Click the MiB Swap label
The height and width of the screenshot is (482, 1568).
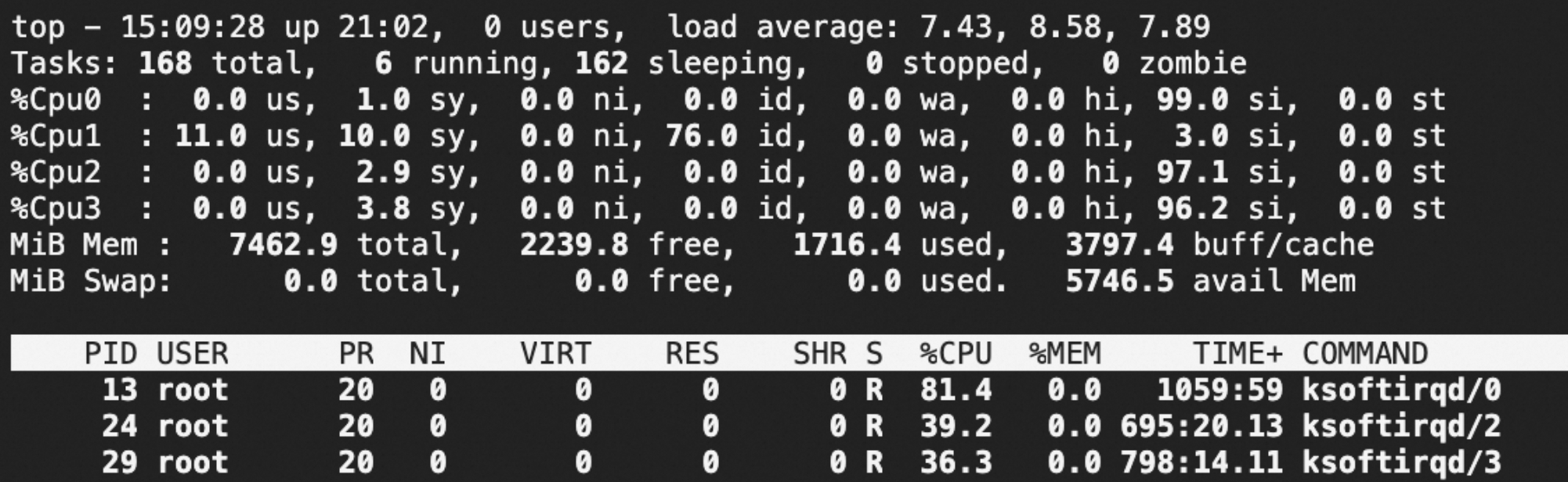(90, 281)
